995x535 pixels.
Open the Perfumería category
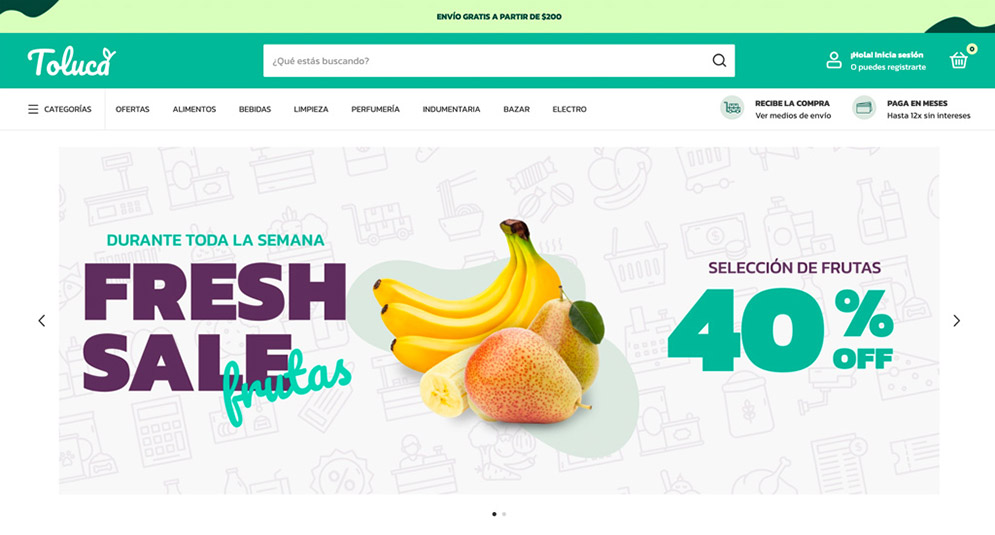click(376, 109)
